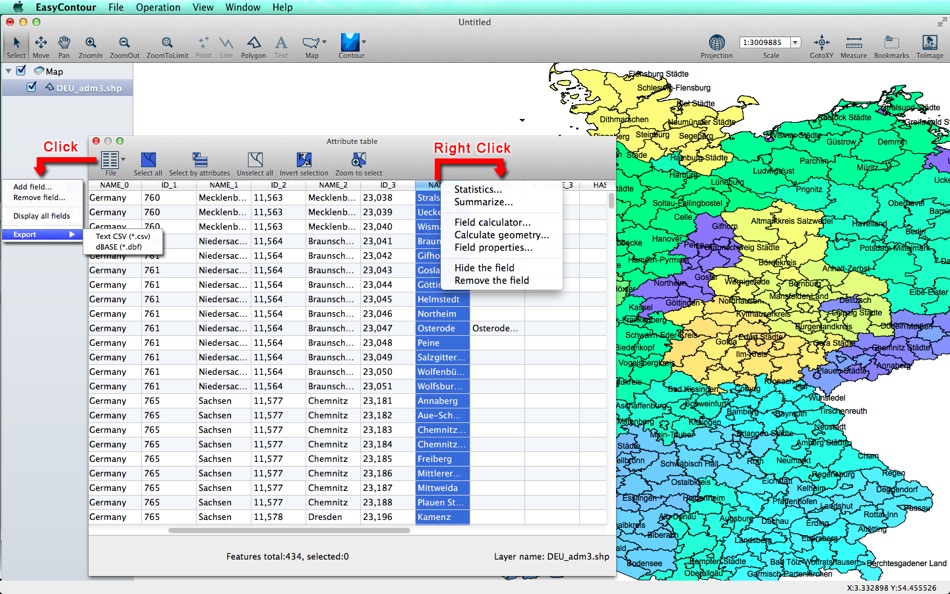Screen dimensions: 950x594
Task: Open the Apple menu
Action: pos(18,7)
